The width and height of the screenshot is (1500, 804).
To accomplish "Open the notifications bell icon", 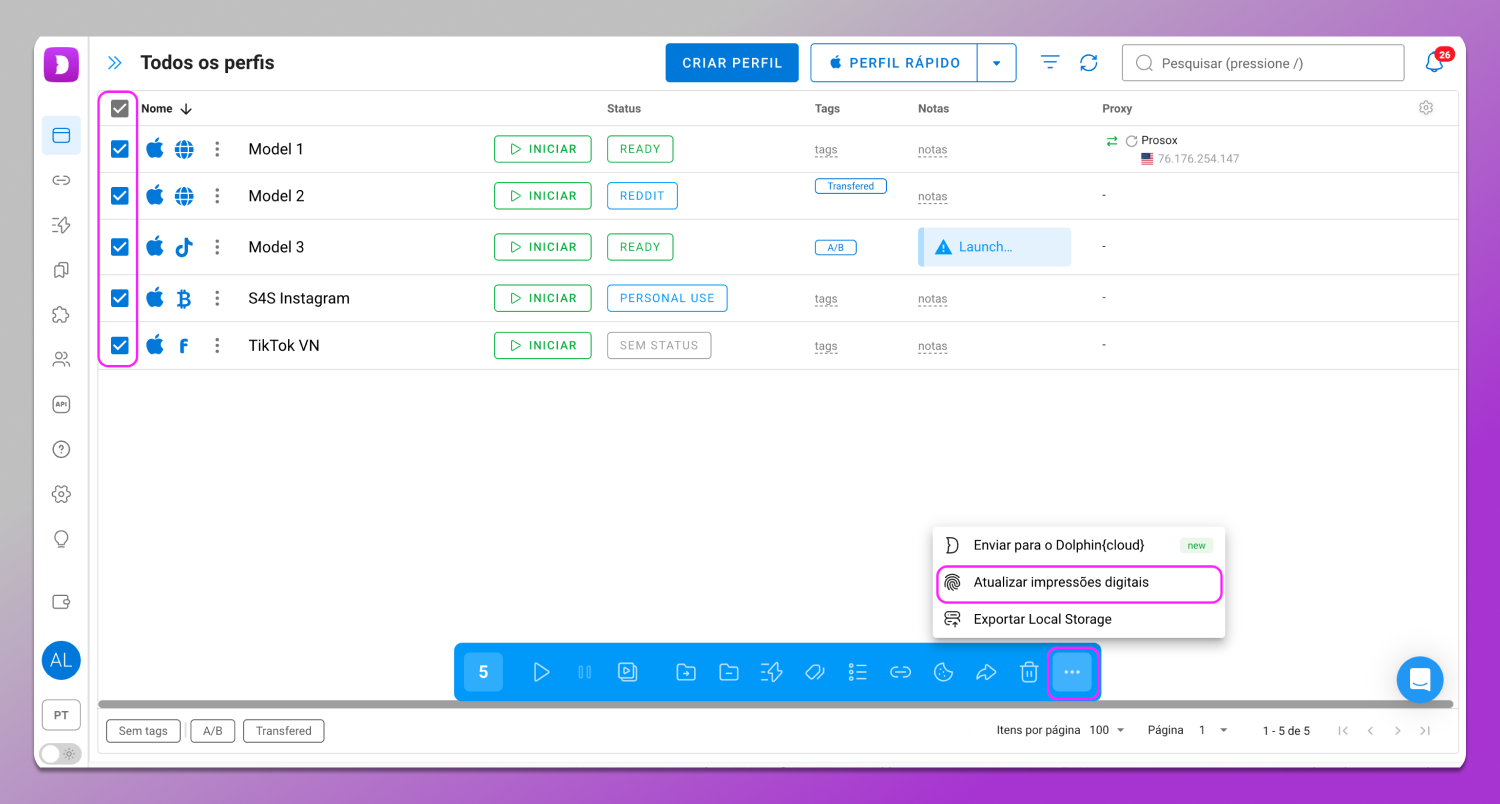I will pos(1434,63).
